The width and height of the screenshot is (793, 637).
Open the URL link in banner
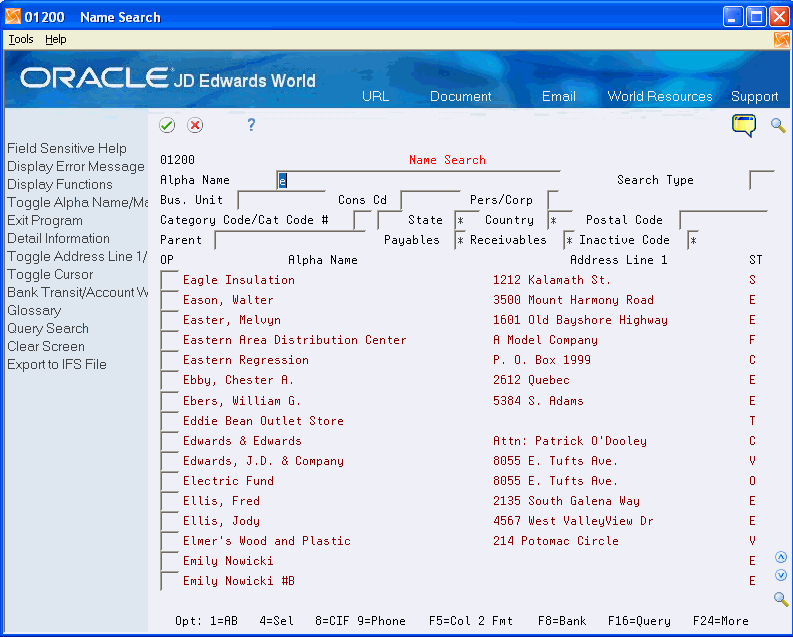pos(375,96)
